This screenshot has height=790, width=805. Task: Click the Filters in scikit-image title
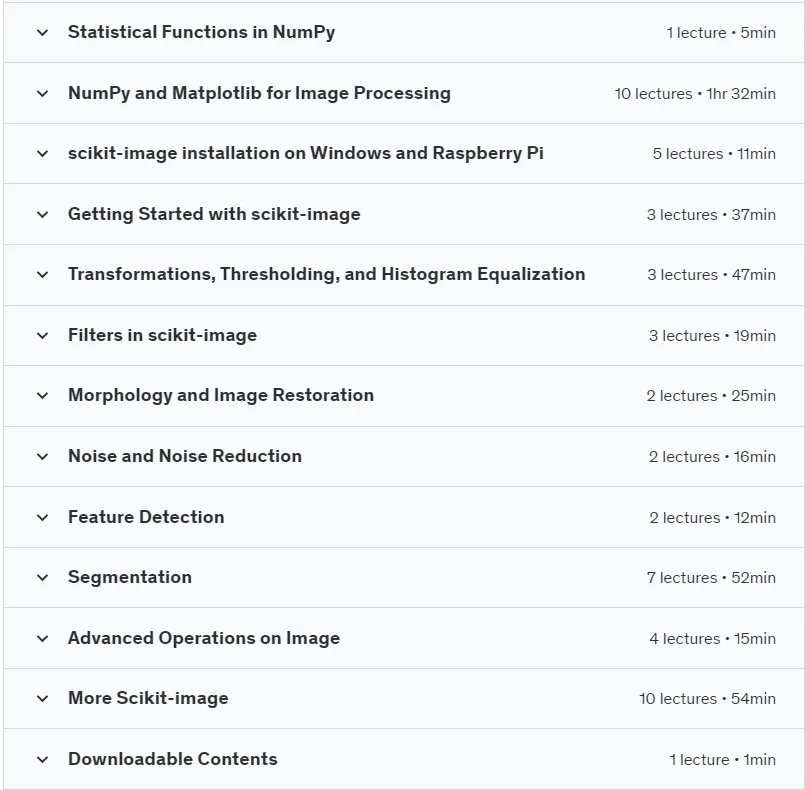pos(162,335)
